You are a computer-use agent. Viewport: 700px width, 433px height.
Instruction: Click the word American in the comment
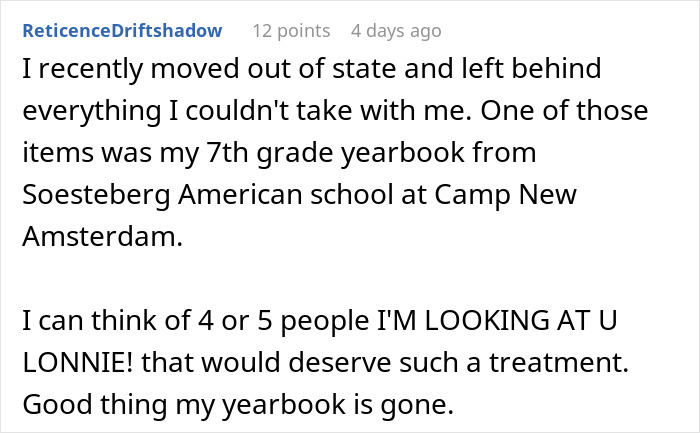click(x=240, y=195)
